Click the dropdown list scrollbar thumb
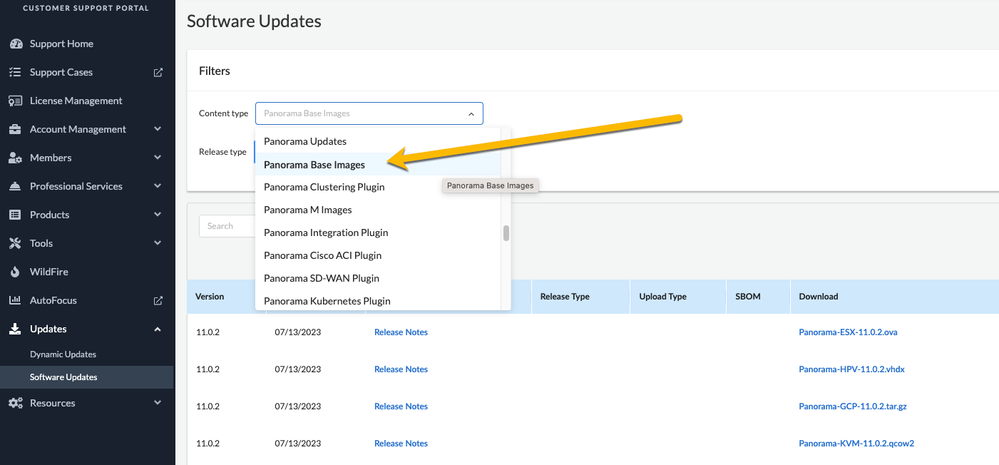 pos(506,234)
